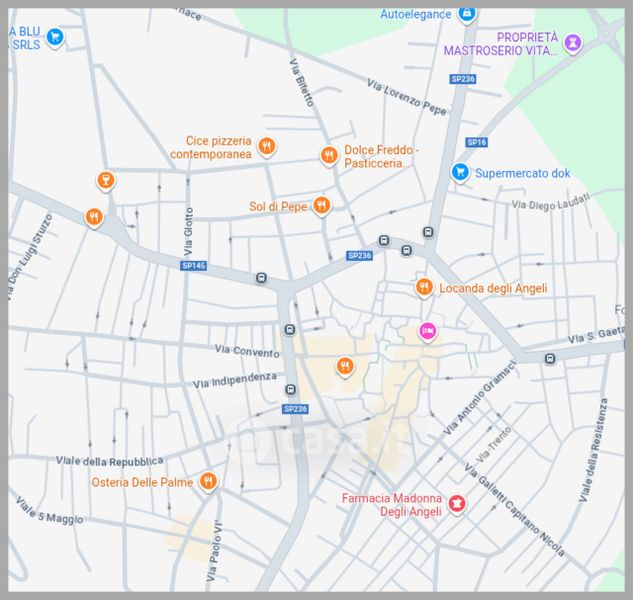
Task: Open the Farmacia Madonna Degli Angeli pharmacy icon
Action: (457, 504)
